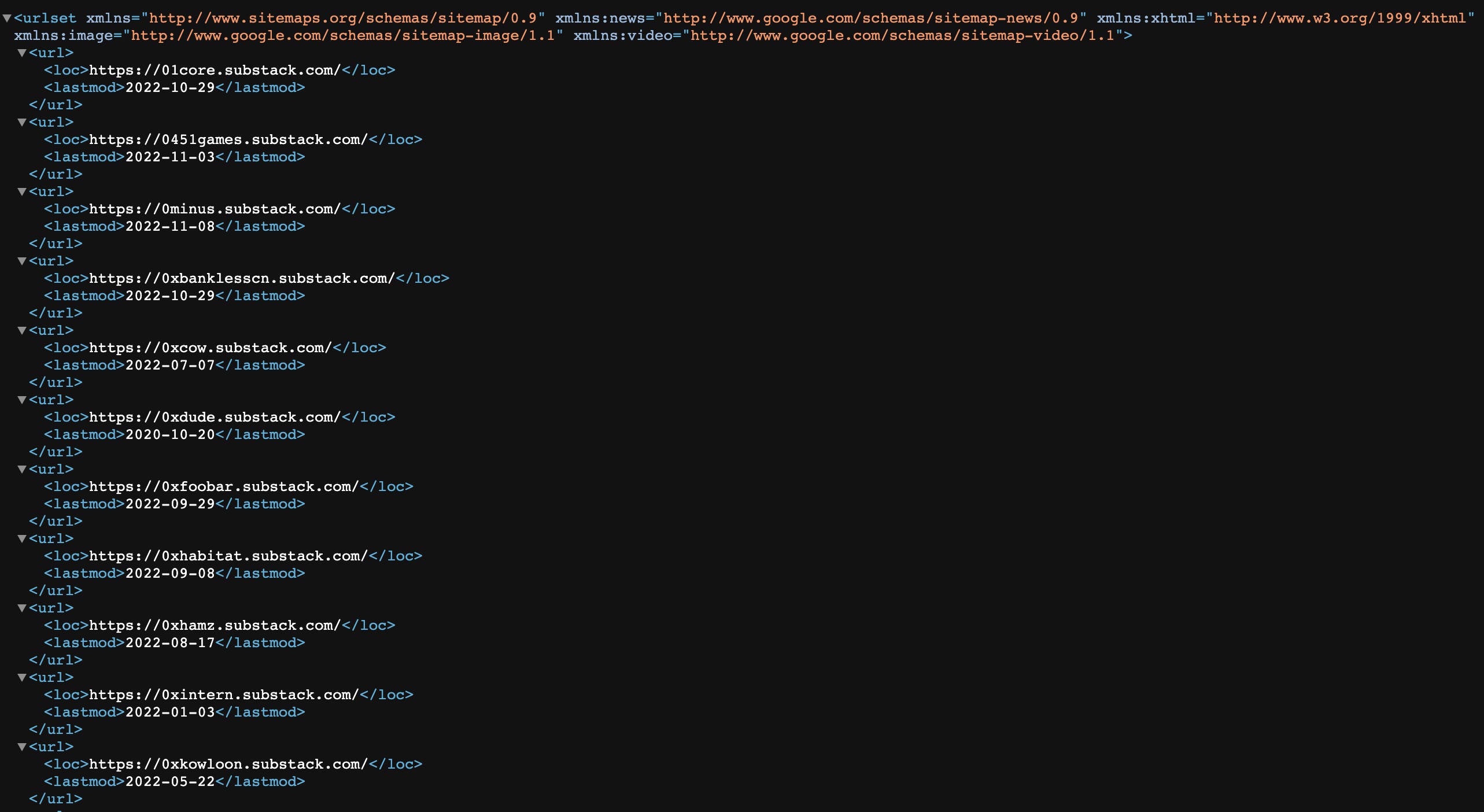Click the https://0xbanklesscn.substack.com/ loc text
The width and height of the screenshot is (1484, 812).
pos(242,279)
